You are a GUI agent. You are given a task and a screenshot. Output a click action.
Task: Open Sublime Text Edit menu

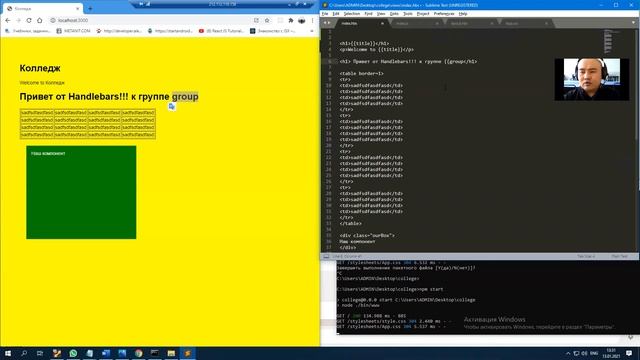[336, 13]
